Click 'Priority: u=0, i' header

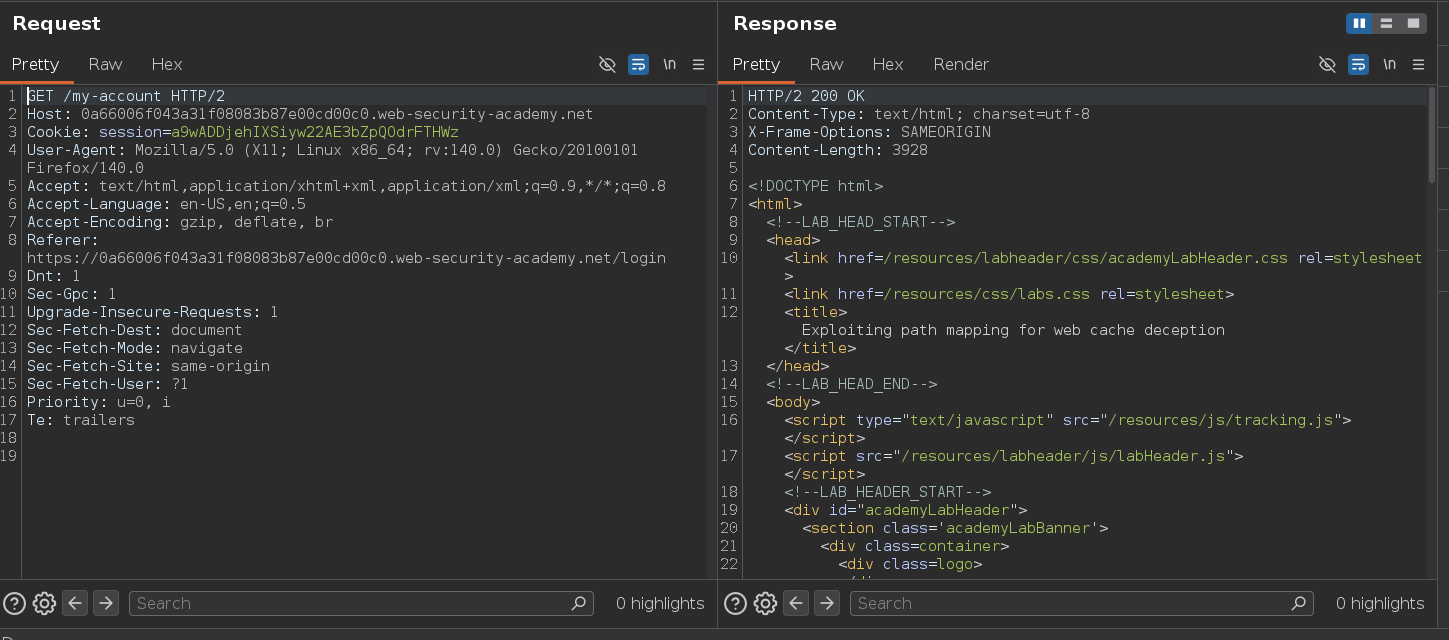pos(98,402)
